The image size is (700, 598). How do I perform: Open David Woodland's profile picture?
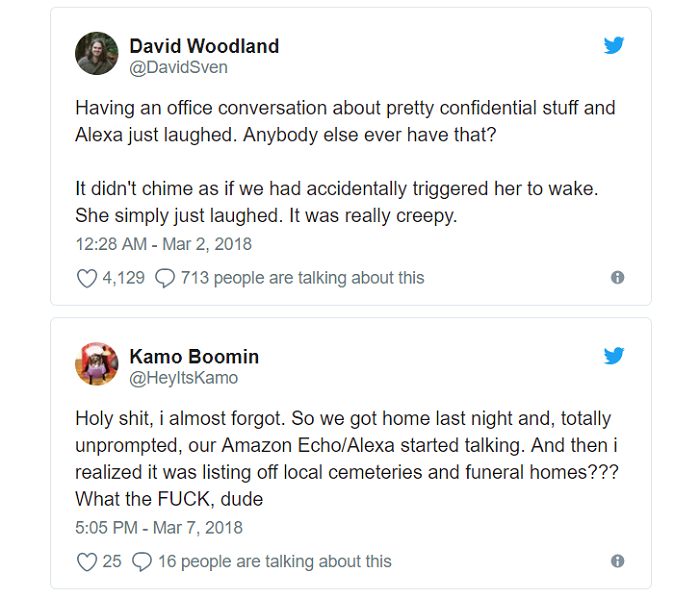tap(97, 54)
